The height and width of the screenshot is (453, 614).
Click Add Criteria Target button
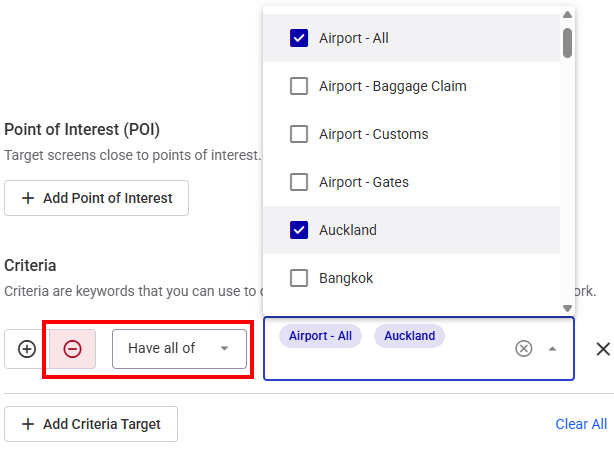91,424
